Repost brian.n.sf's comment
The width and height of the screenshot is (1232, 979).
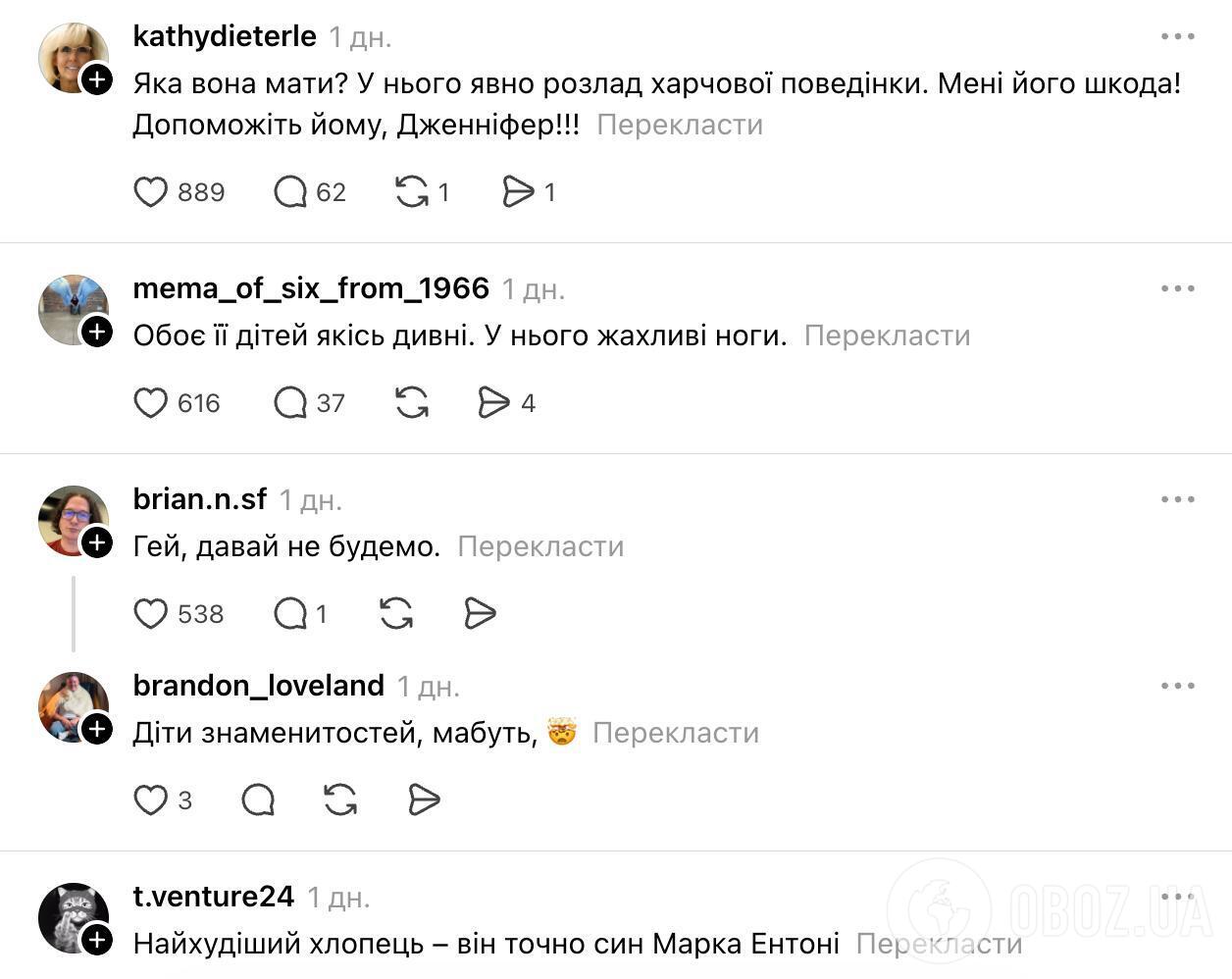pyautogui.click(x=396, y=613)
